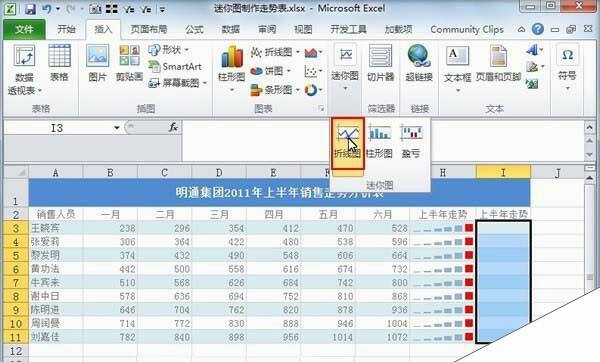Select cell containing 刘嘉佳
Viewport: 600px width, 362px height.
56,337
